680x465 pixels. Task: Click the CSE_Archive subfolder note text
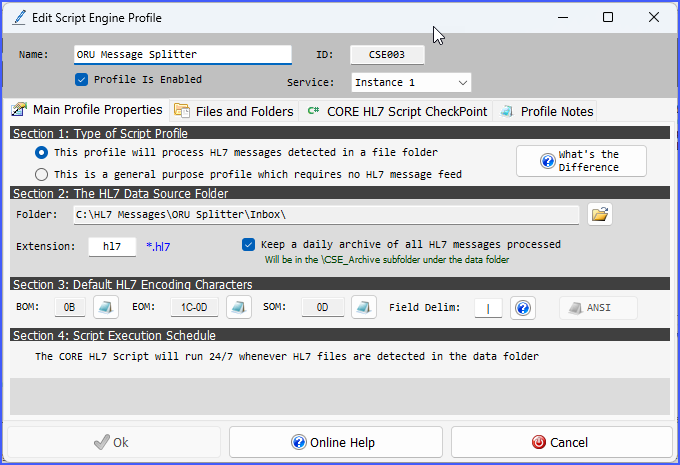click(387, 259)
